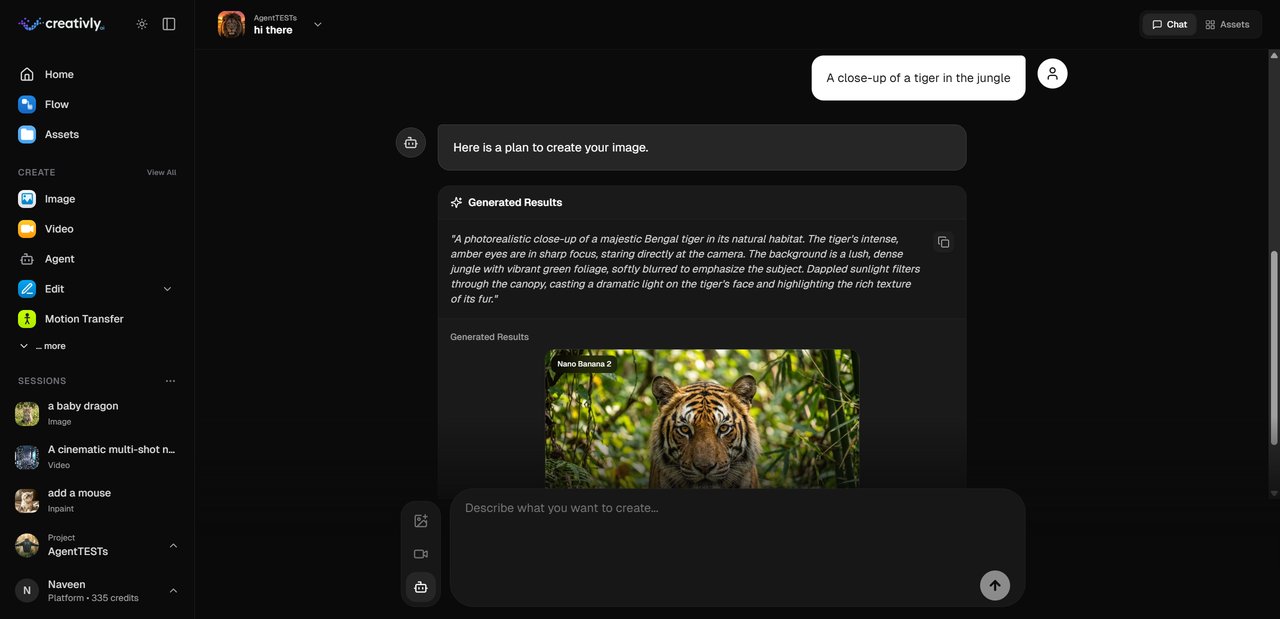This screenshot has height=619, width=1280.
Task: Expand the Edit submenu chevron
Action: (167, 289)
